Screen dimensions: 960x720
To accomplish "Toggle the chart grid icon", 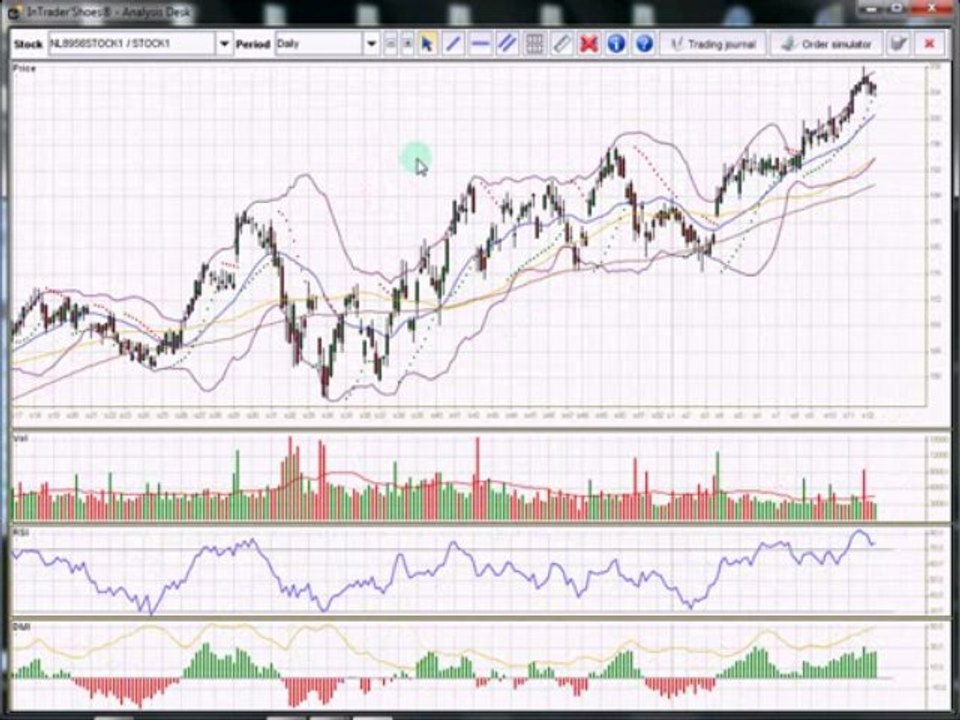I will [x=534, y=44].
